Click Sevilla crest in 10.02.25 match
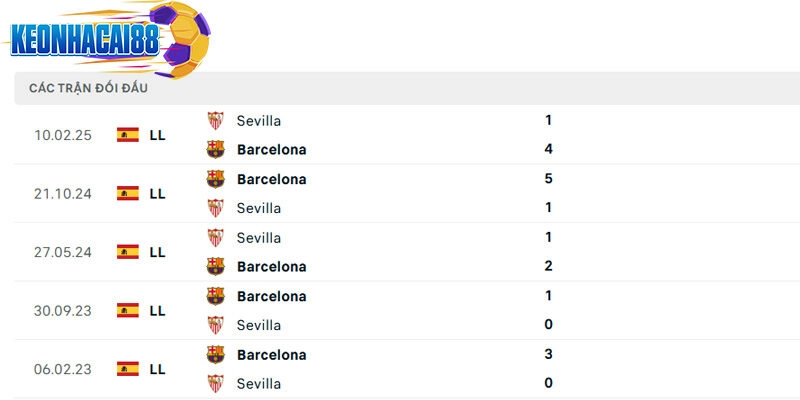This screenshot has width=800, height=400. [x=215, y=120]
